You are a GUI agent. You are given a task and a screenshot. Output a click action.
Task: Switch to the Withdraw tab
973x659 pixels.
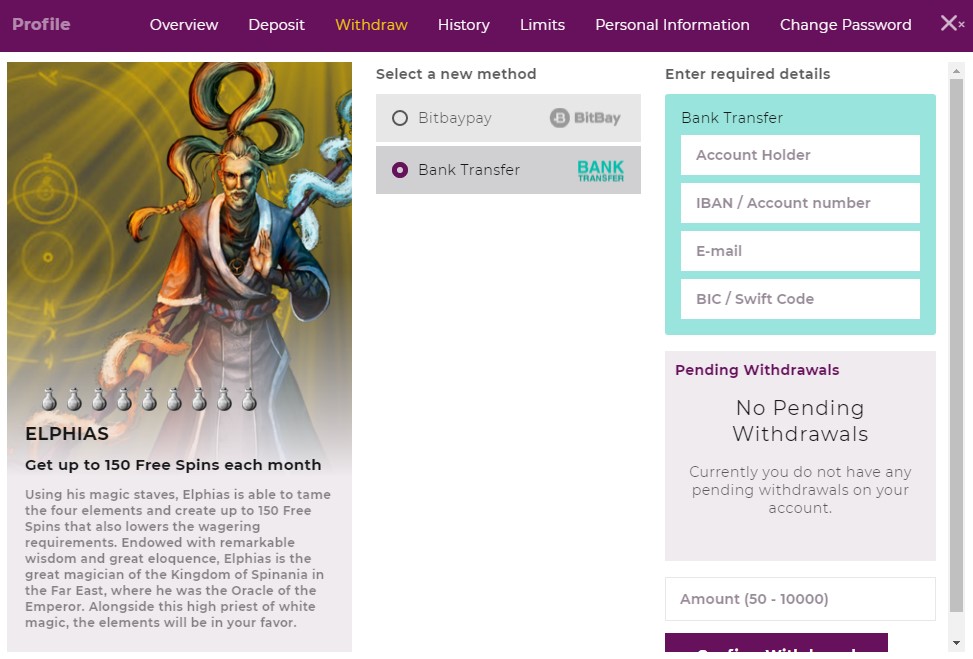371,25
